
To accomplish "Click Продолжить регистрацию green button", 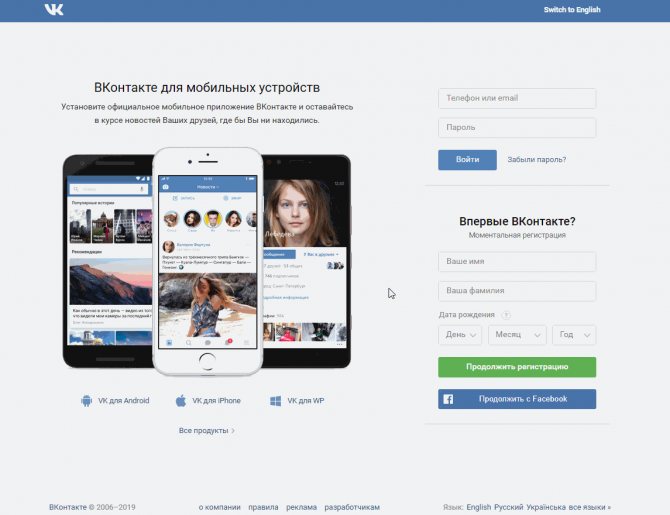I will pyautogui.click(x=517, y=367).
